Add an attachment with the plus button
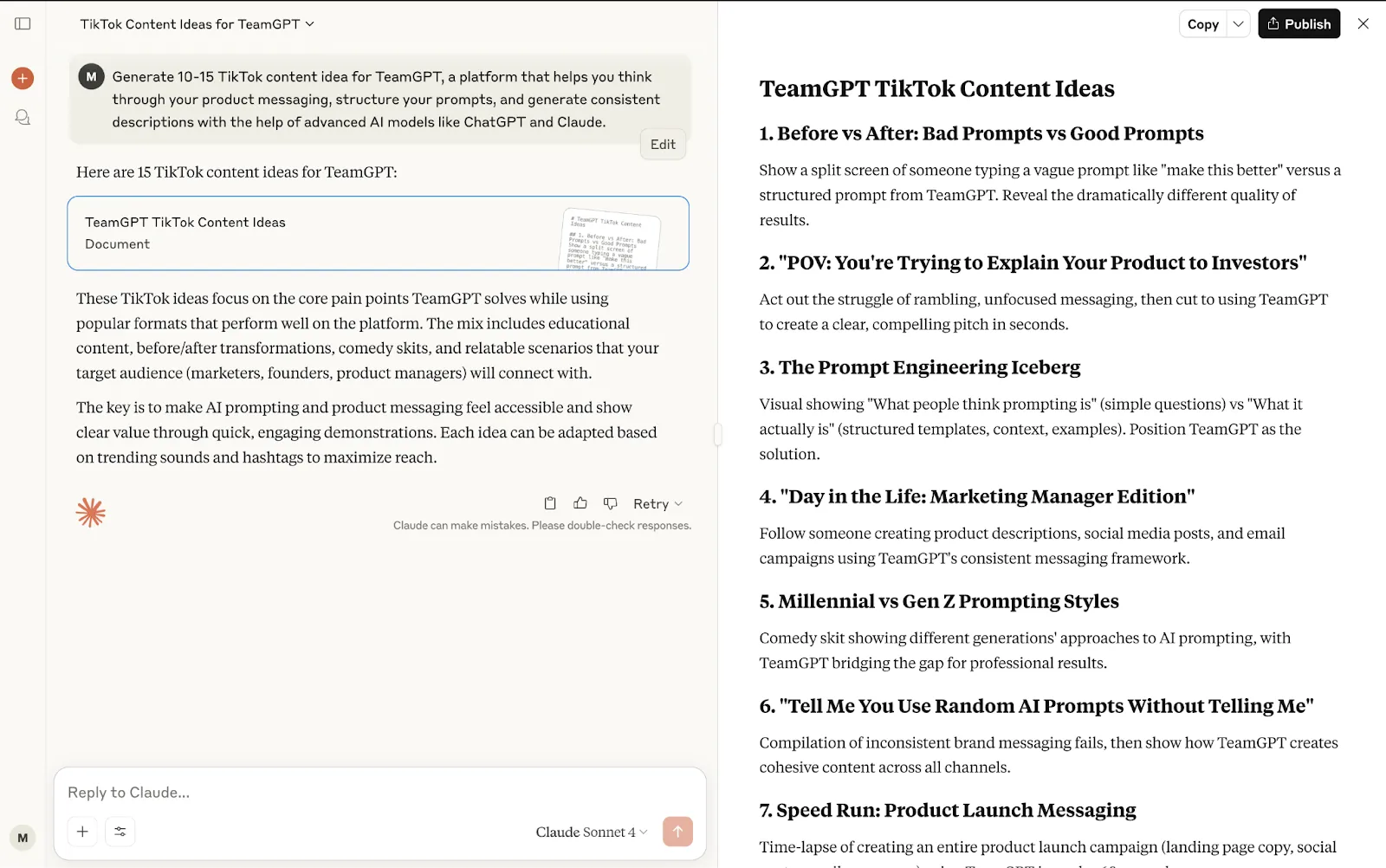 coord(82,832)
